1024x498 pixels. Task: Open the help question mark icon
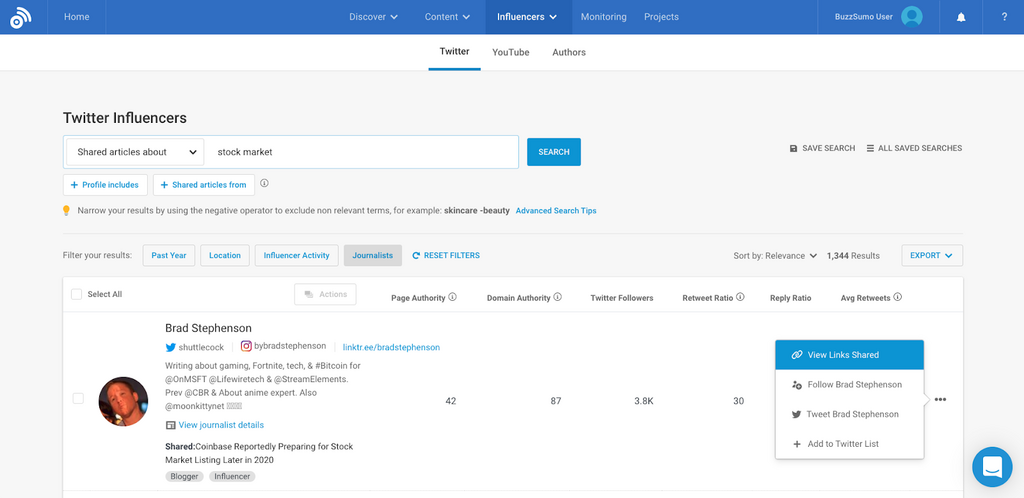[x=1003, y=17]
